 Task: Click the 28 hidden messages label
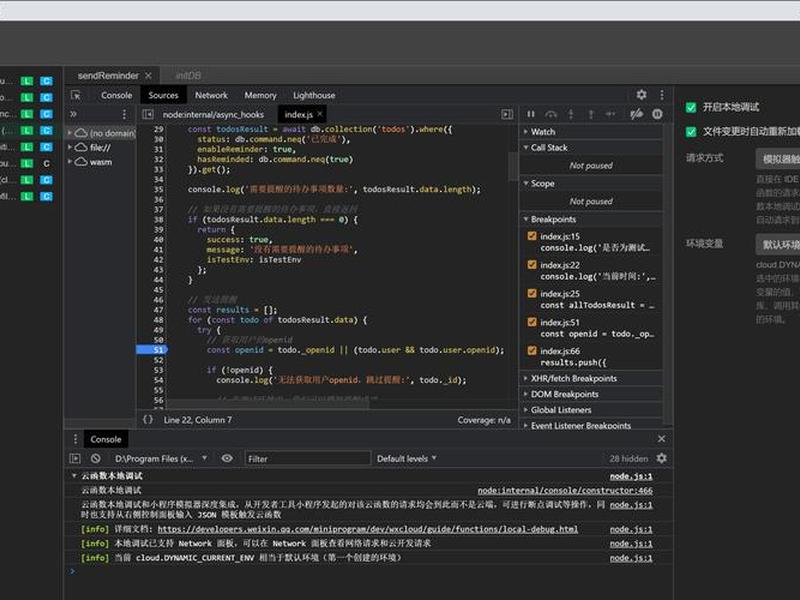coord(628,459)
